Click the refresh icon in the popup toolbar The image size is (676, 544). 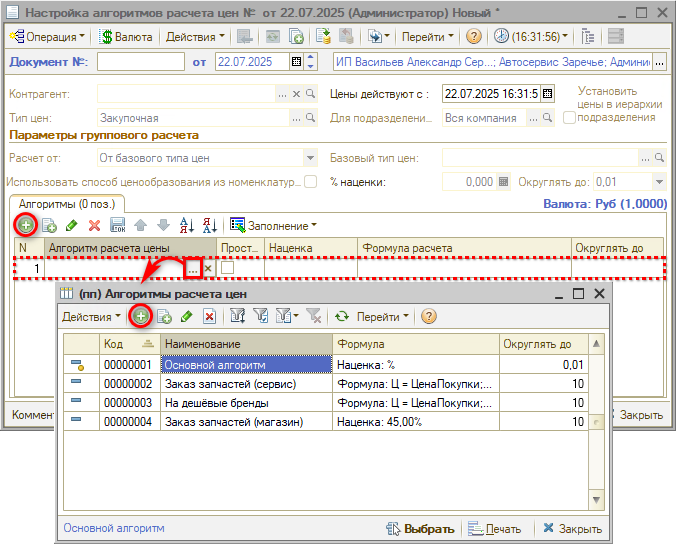click(341, 316)
